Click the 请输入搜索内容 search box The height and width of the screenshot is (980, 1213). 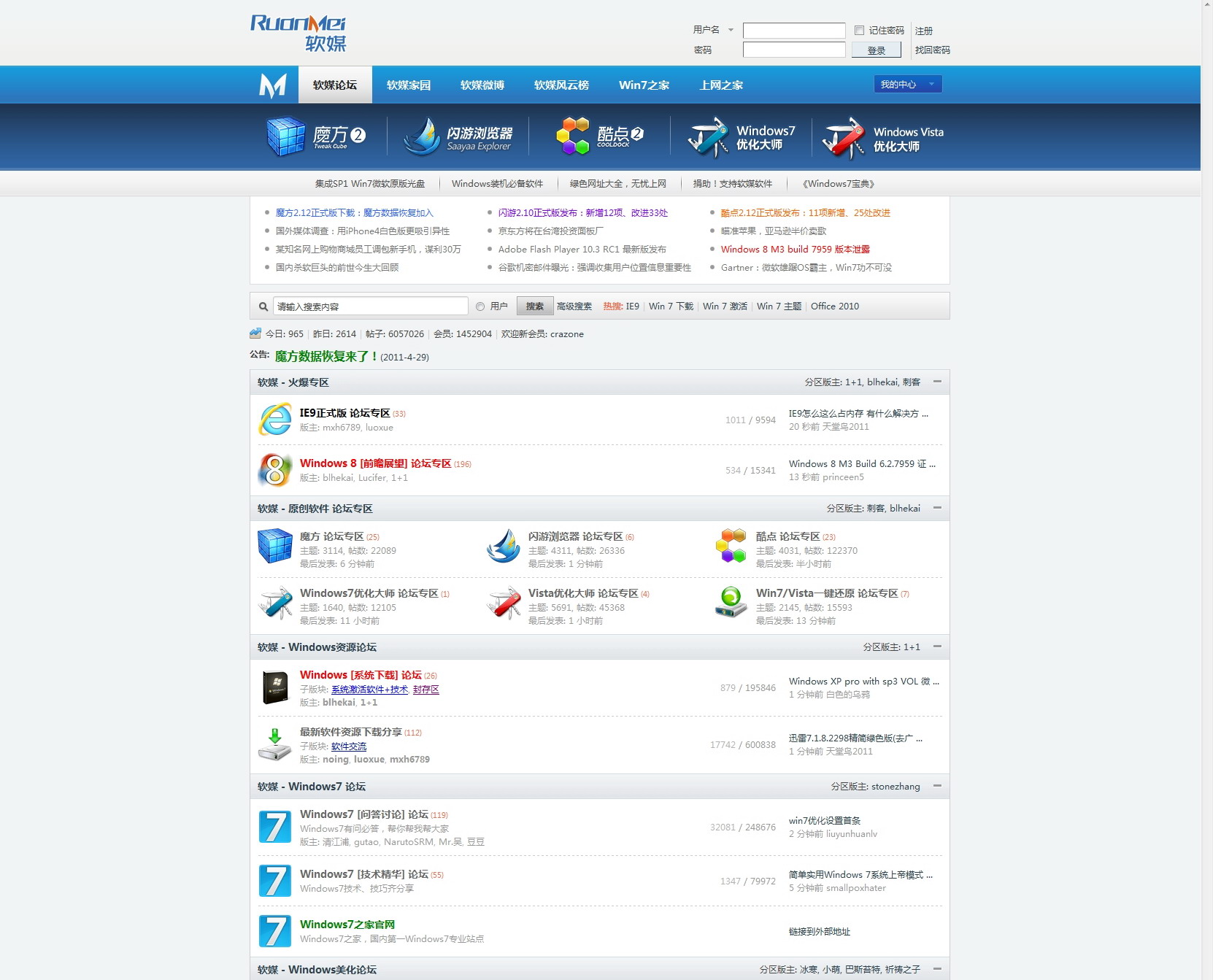coord(371,306)
